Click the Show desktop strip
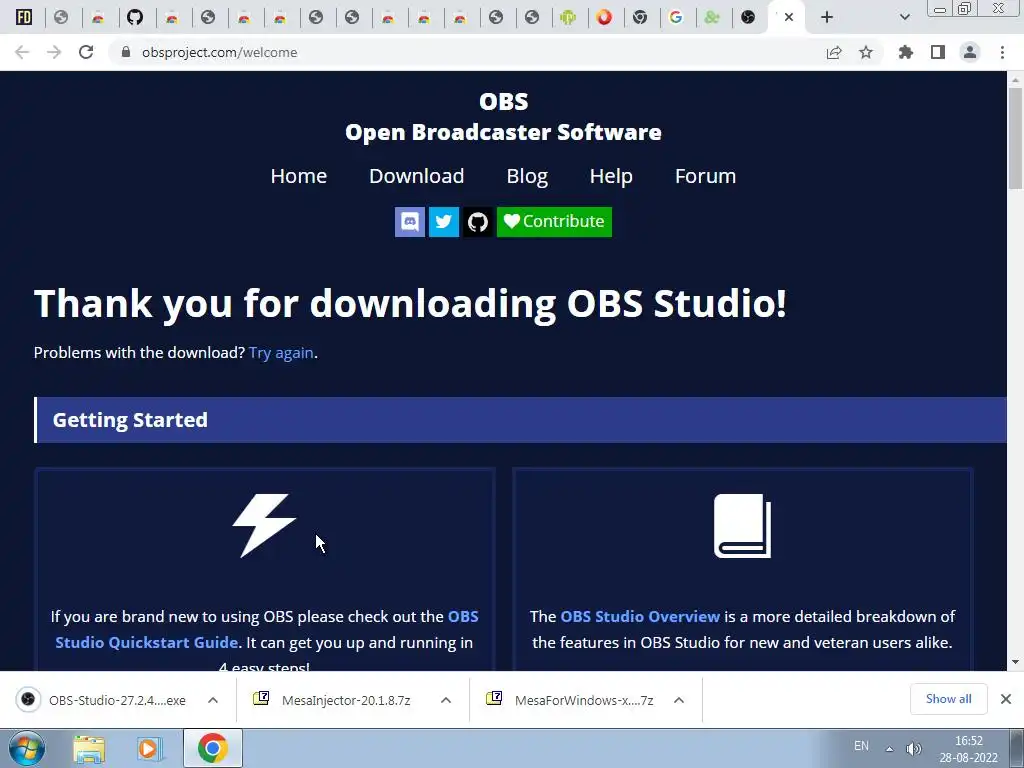This screenshot has height=768, width=1024. [1017, 748]
